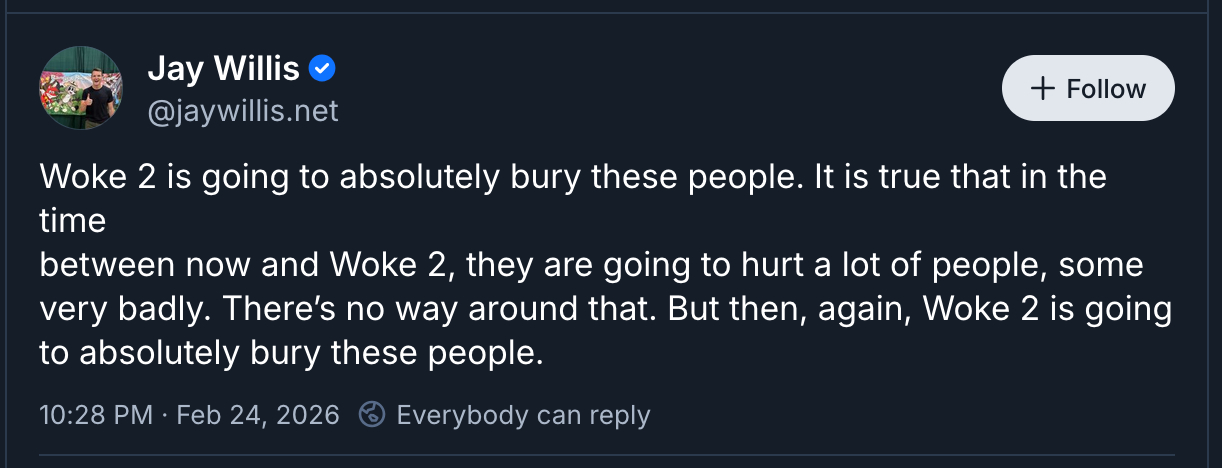Click the "Everybody can reply" label
This screenshot has width=1222, height=468.
(x=523, y=414)
